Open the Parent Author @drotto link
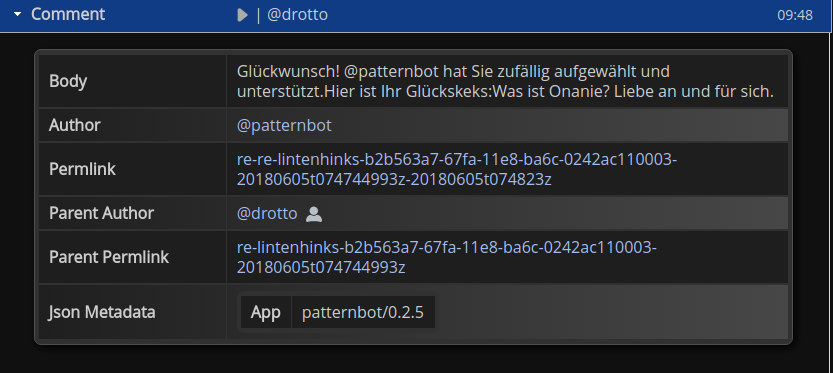 (267, 213)
